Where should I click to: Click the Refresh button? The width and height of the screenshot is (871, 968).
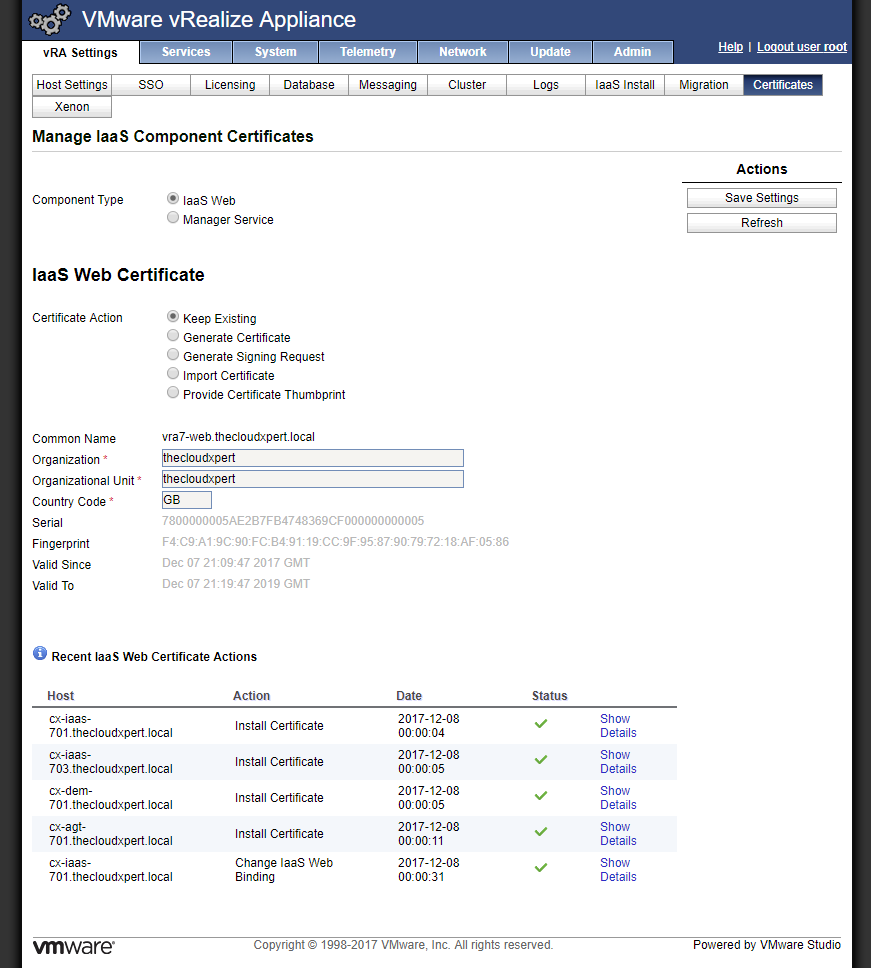pyautogui.click(x=761, y=223)
